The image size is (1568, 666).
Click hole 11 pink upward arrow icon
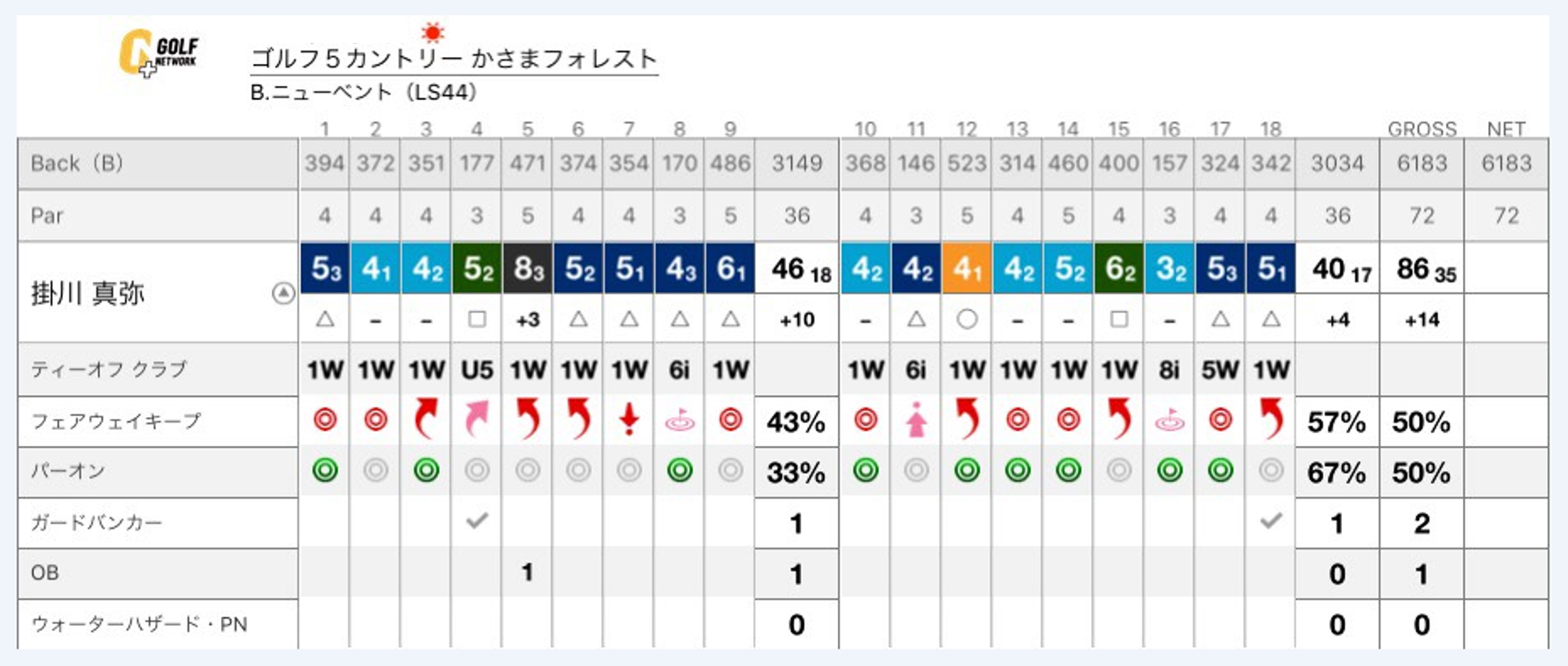click(x=916, y=420)
